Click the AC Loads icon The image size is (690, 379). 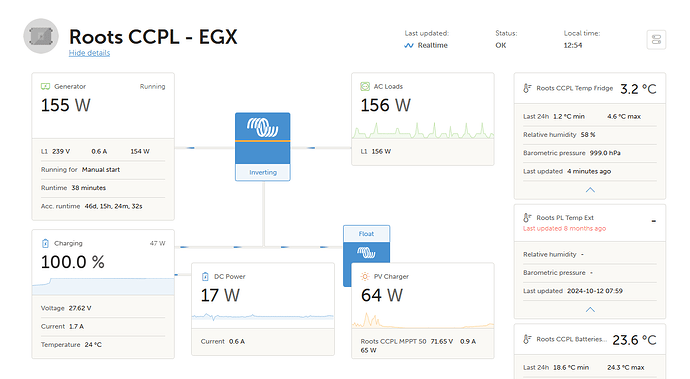365,86
